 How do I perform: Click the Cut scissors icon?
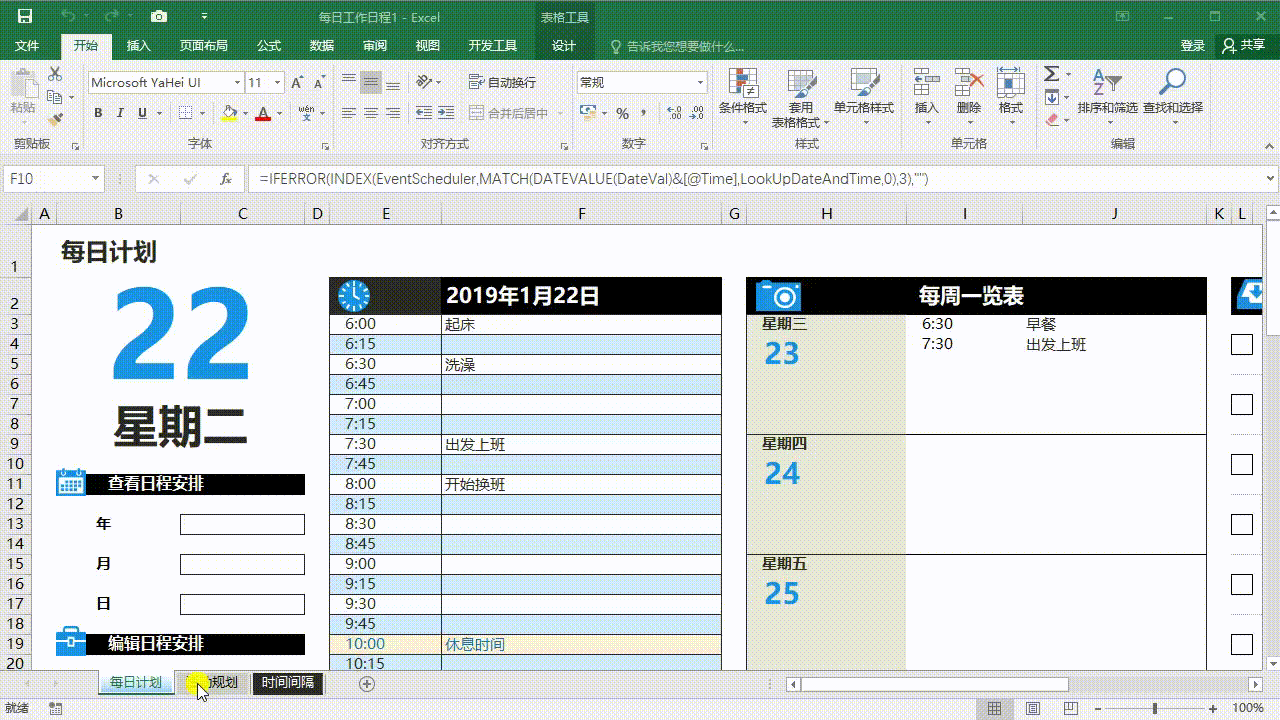(55, 75)
